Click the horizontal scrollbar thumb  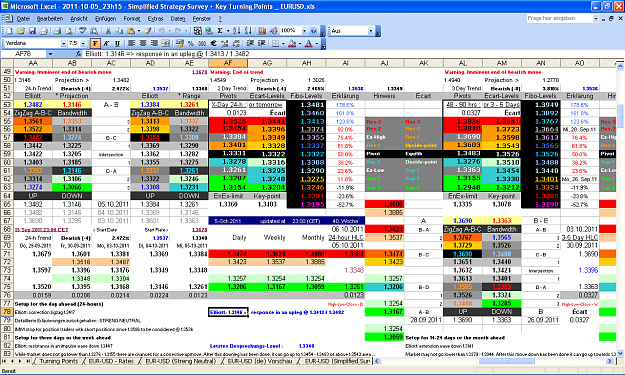(506, 361)
